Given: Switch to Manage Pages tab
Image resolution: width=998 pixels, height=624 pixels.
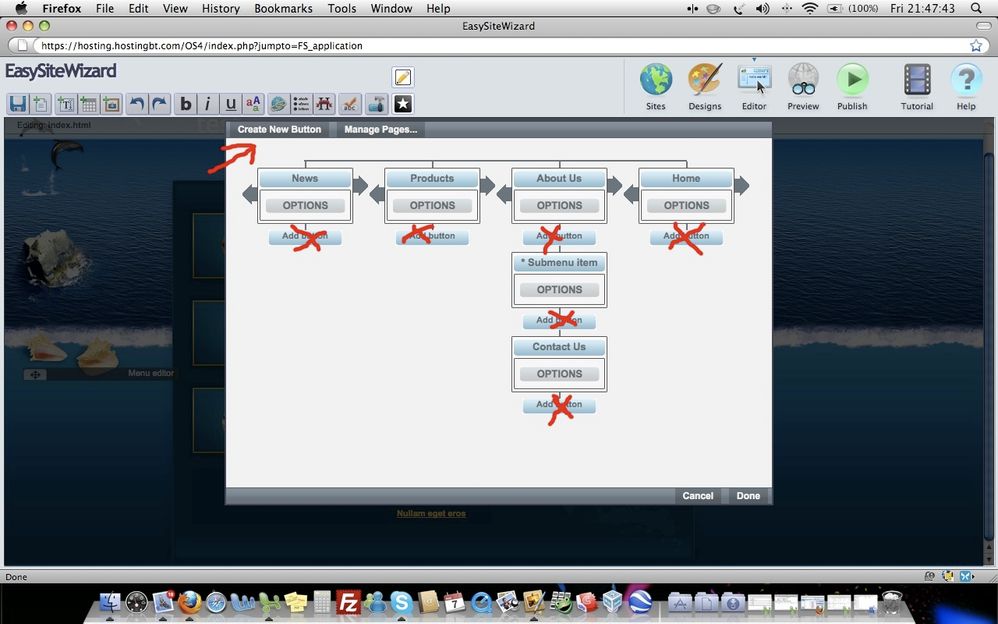Looking at the screenshot, I should (380, 130).
